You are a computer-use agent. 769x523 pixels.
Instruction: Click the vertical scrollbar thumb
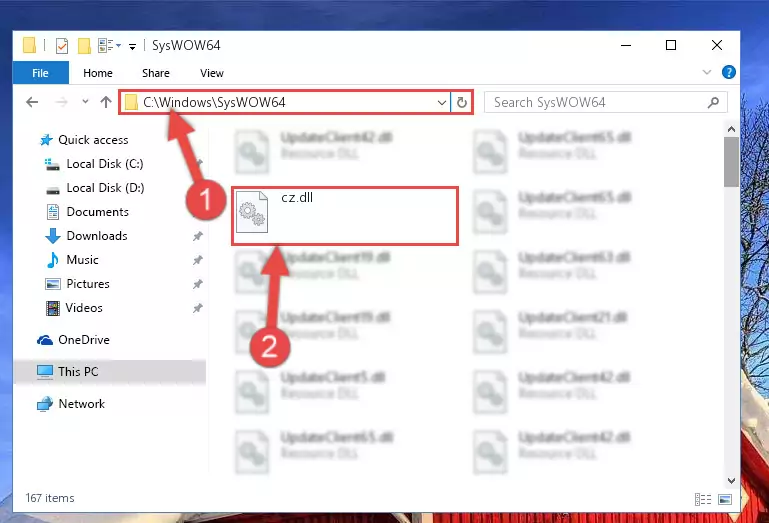pyautogui.click(x=731, y=162)
